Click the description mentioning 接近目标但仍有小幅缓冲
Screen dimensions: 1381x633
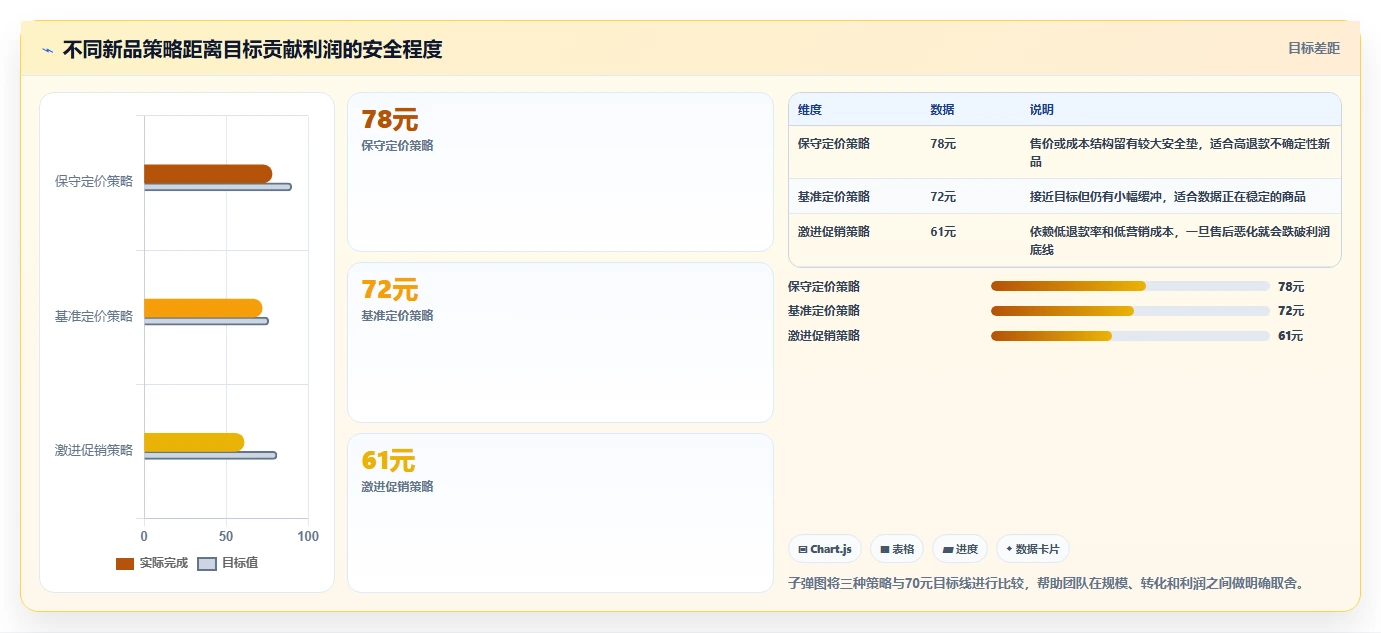pyautogui.click(x=1168, y=196)
